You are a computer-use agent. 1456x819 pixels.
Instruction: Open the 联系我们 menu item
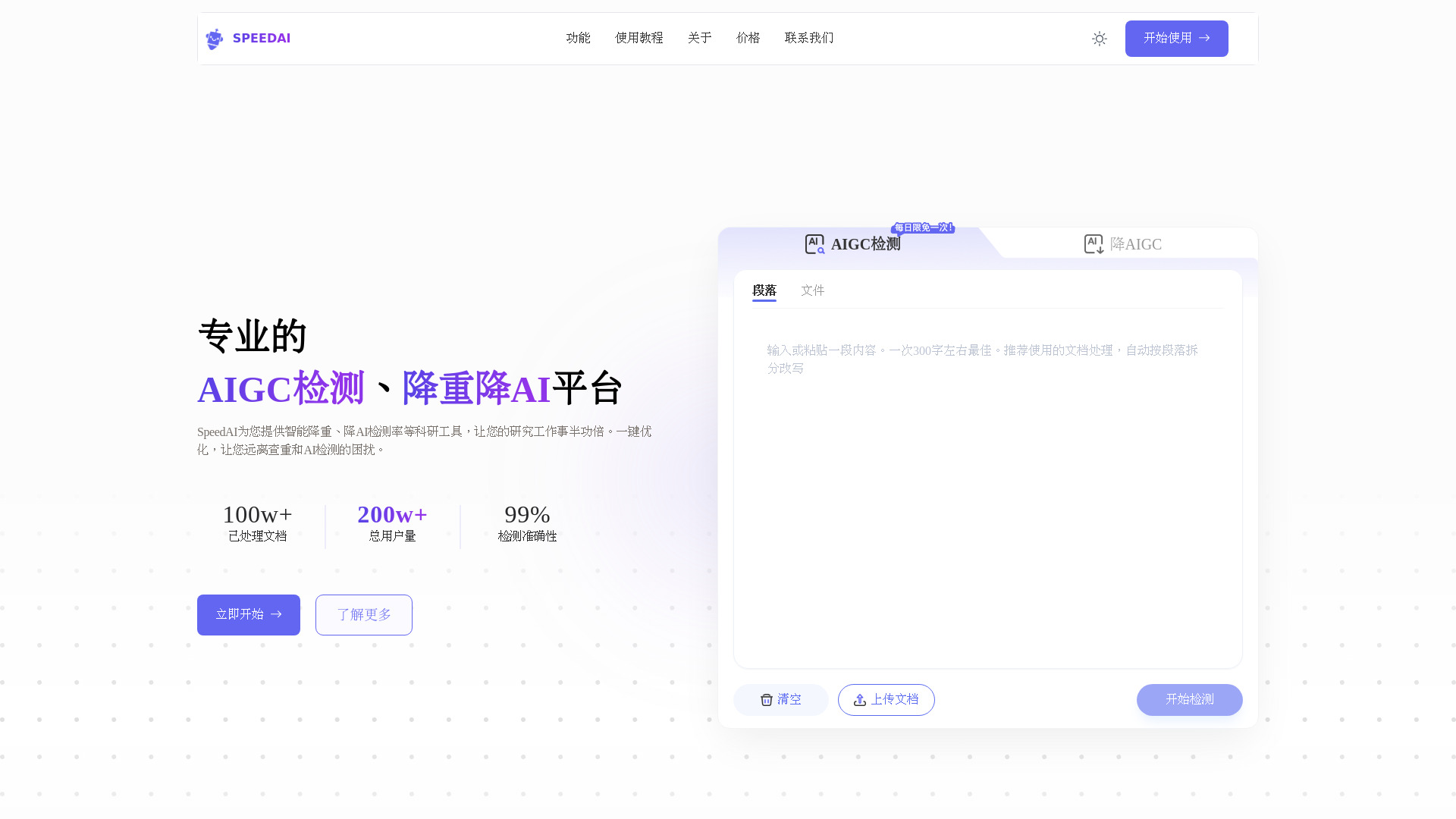point(808,38)
